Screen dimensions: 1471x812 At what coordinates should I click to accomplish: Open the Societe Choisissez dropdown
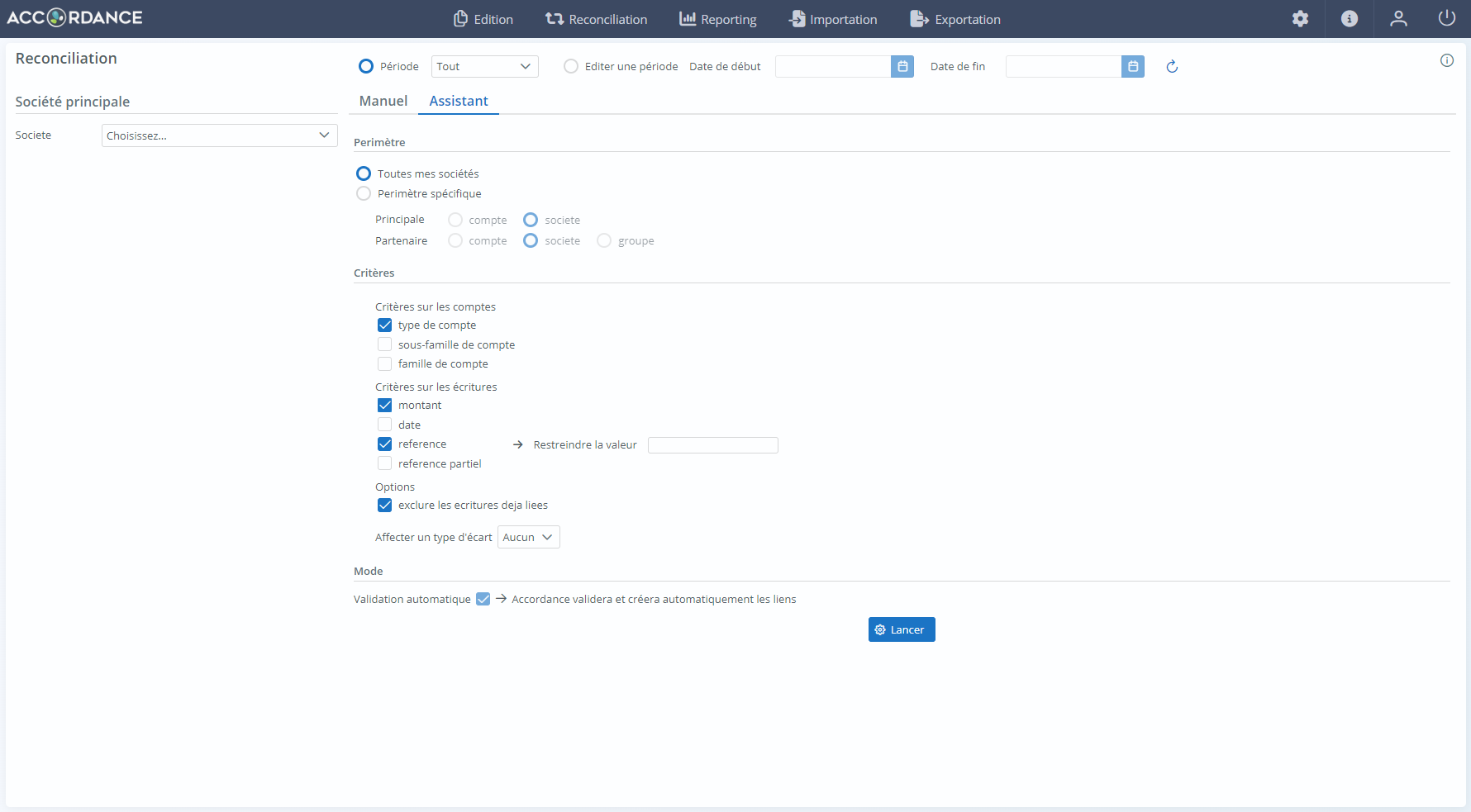click(220, 135)
